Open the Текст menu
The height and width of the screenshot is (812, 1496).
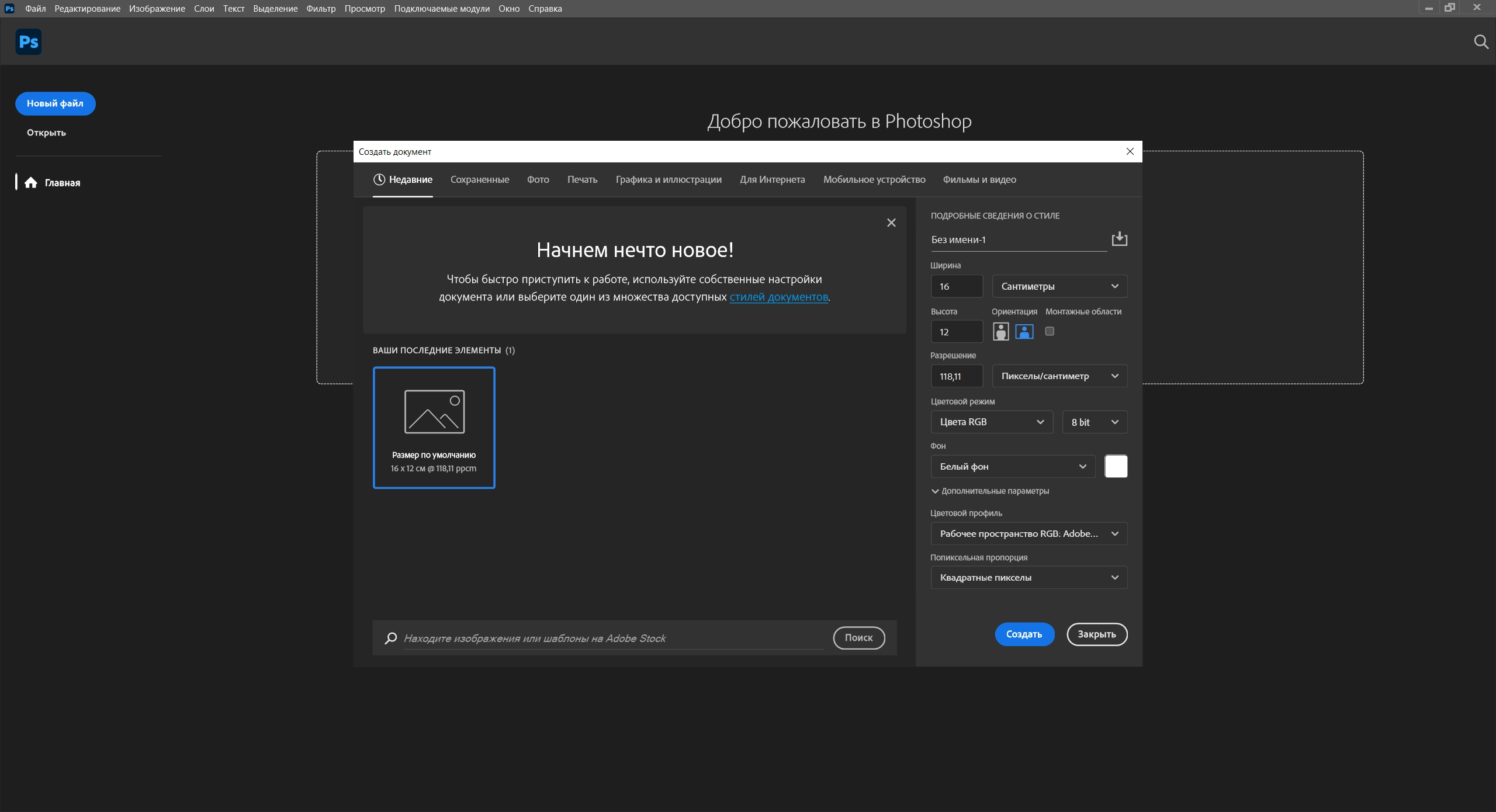click(234, 9)
